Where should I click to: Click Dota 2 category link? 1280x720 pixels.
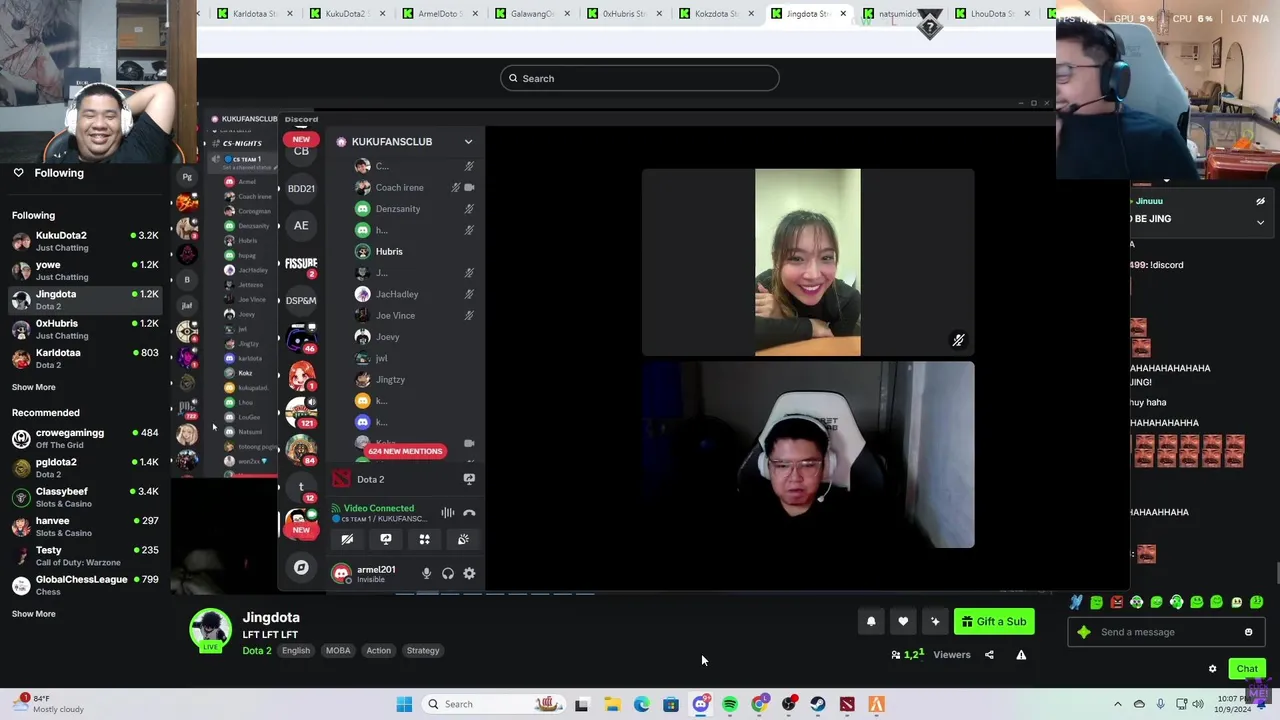[x=257, y=651]
